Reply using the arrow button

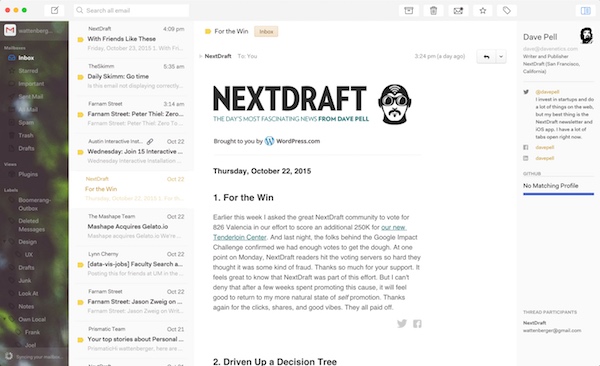click(486, 57)
